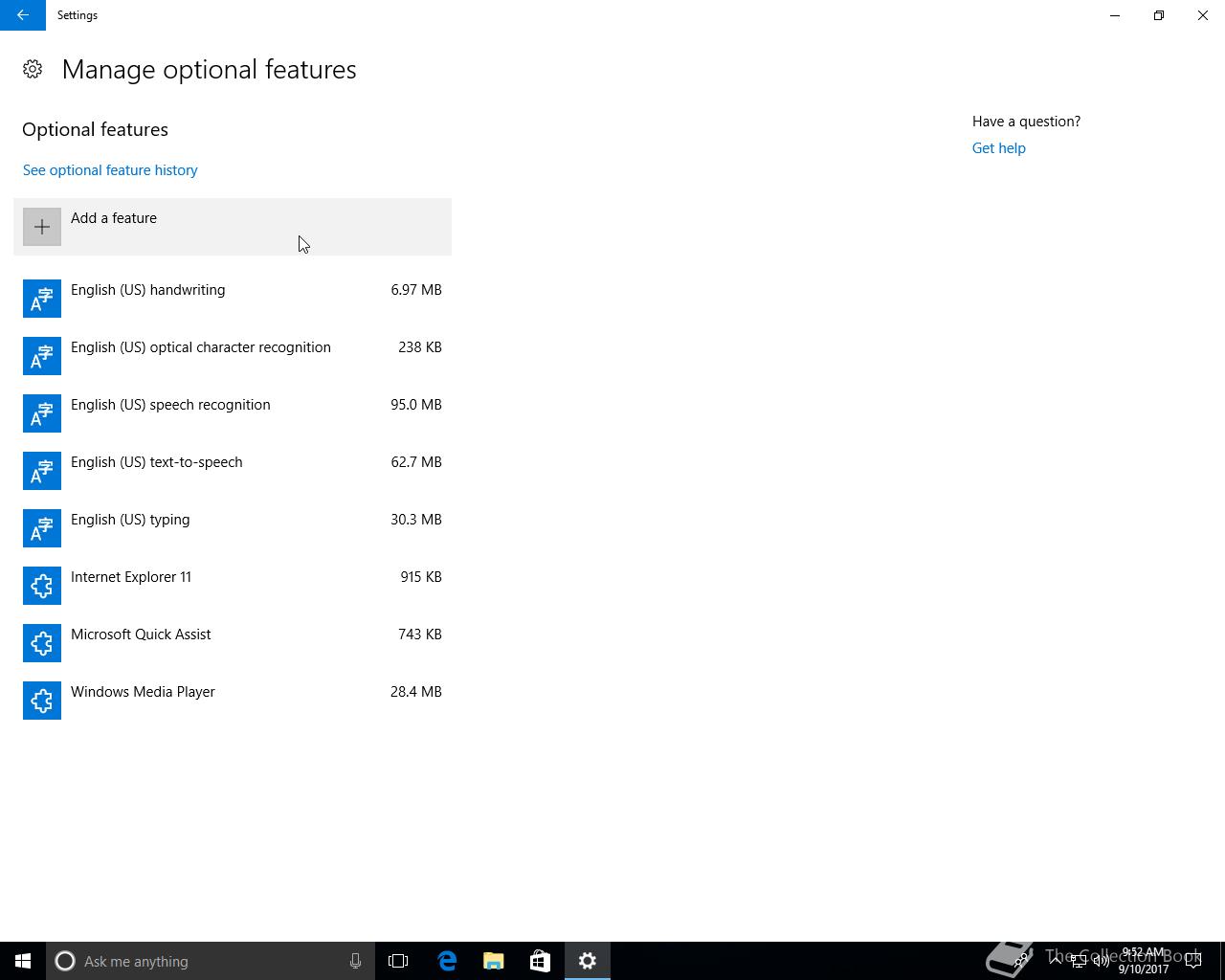Open Task View from the taskbar
Image resolution: width=1225 pixels, height=980 pixels.
(398, 961)
